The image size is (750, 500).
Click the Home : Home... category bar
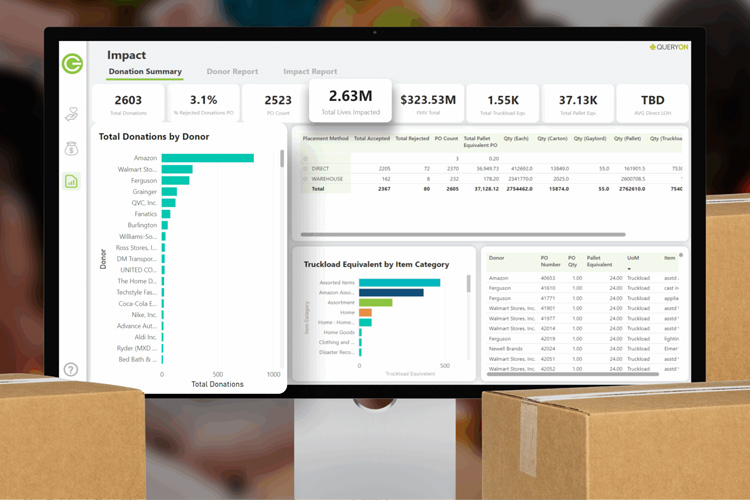[365, 322]
